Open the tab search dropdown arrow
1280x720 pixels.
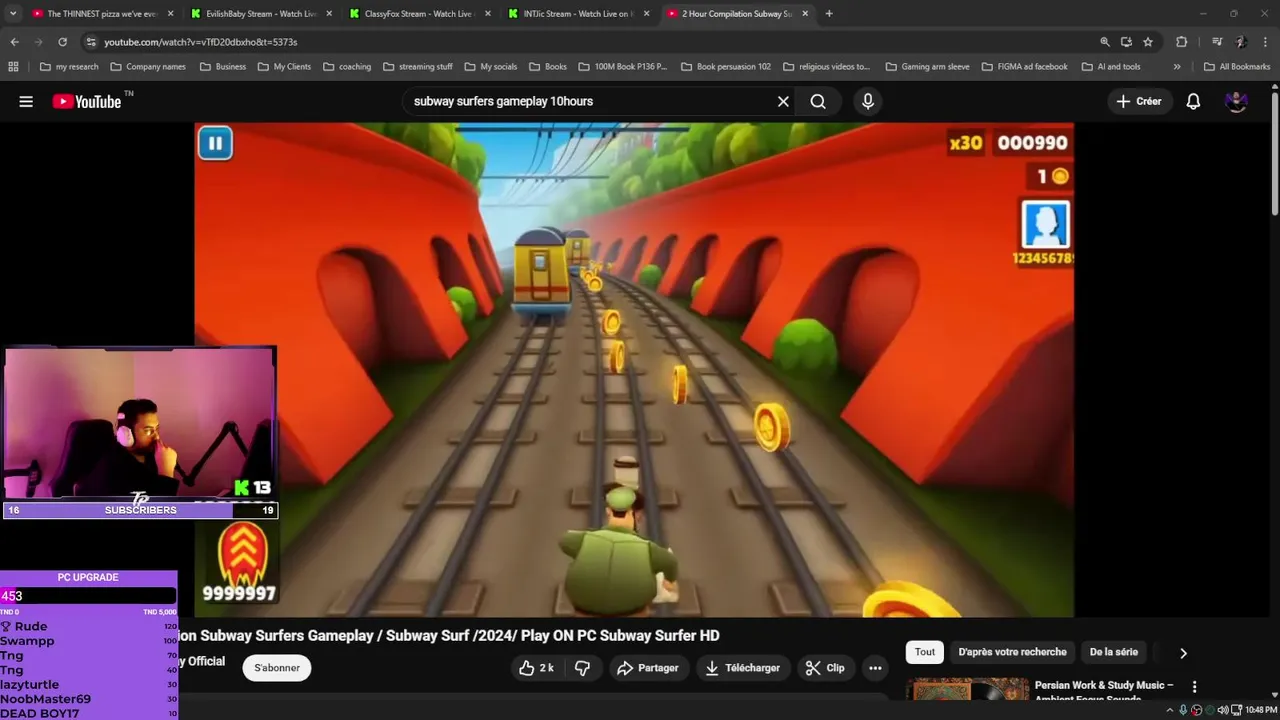pyautogui.click(x=13, y=14)
